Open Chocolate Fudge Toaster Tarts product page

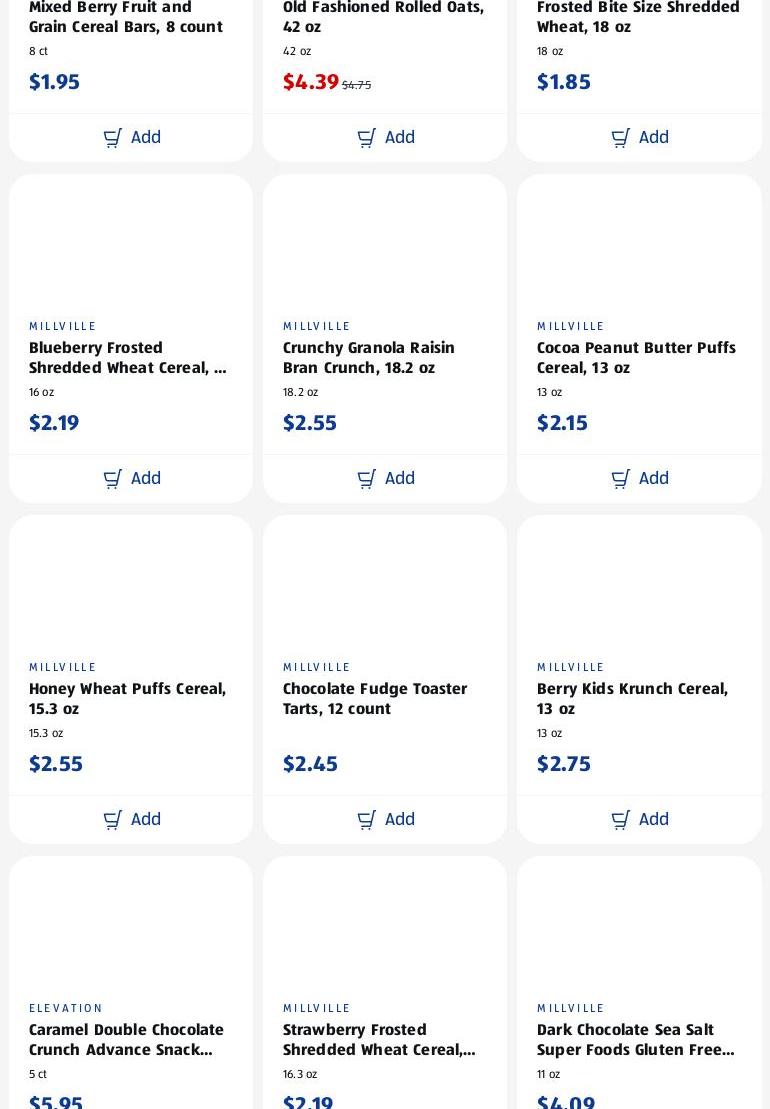(x=374, y=699)
